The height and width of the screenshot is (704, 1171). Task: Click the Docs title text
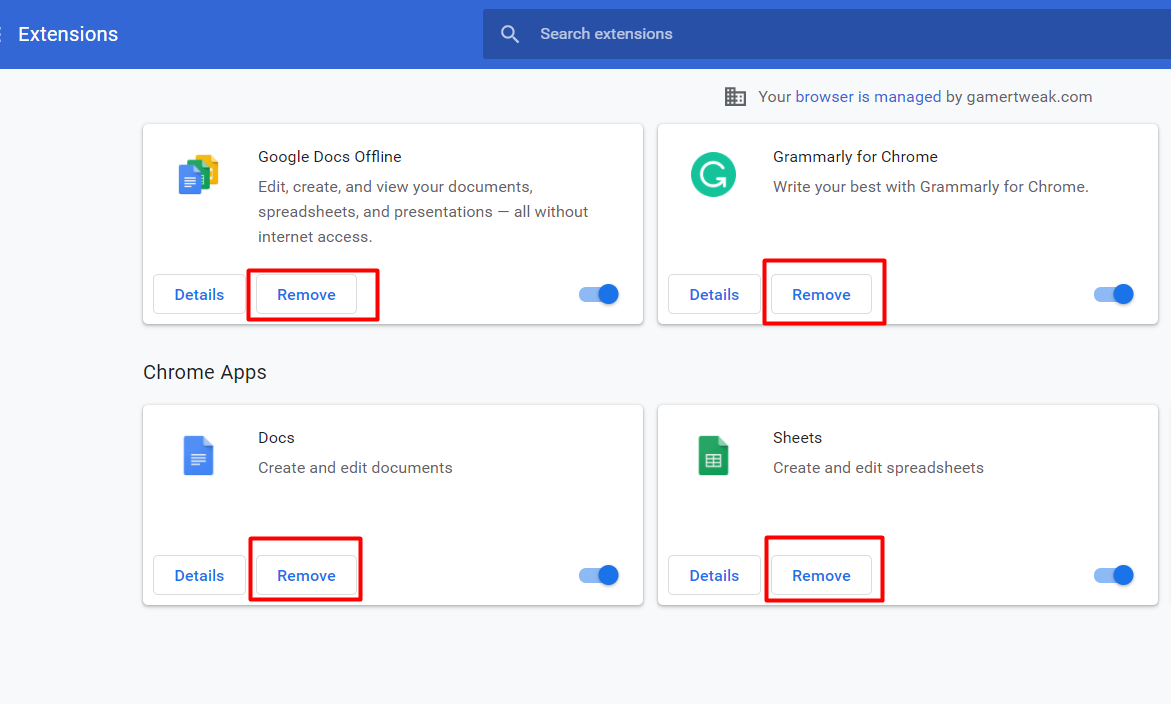[x=276, y=437]
